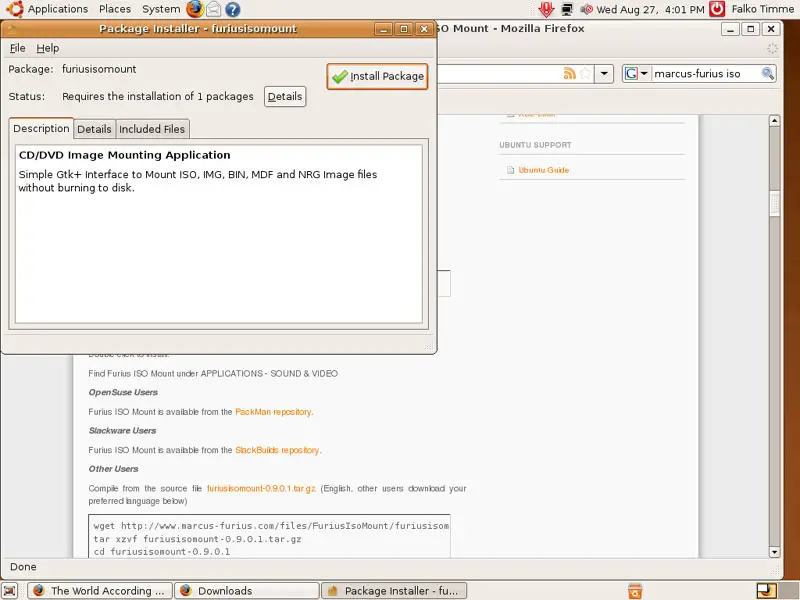
Task: Click the muted volume icon
Action: click(586, 9)
